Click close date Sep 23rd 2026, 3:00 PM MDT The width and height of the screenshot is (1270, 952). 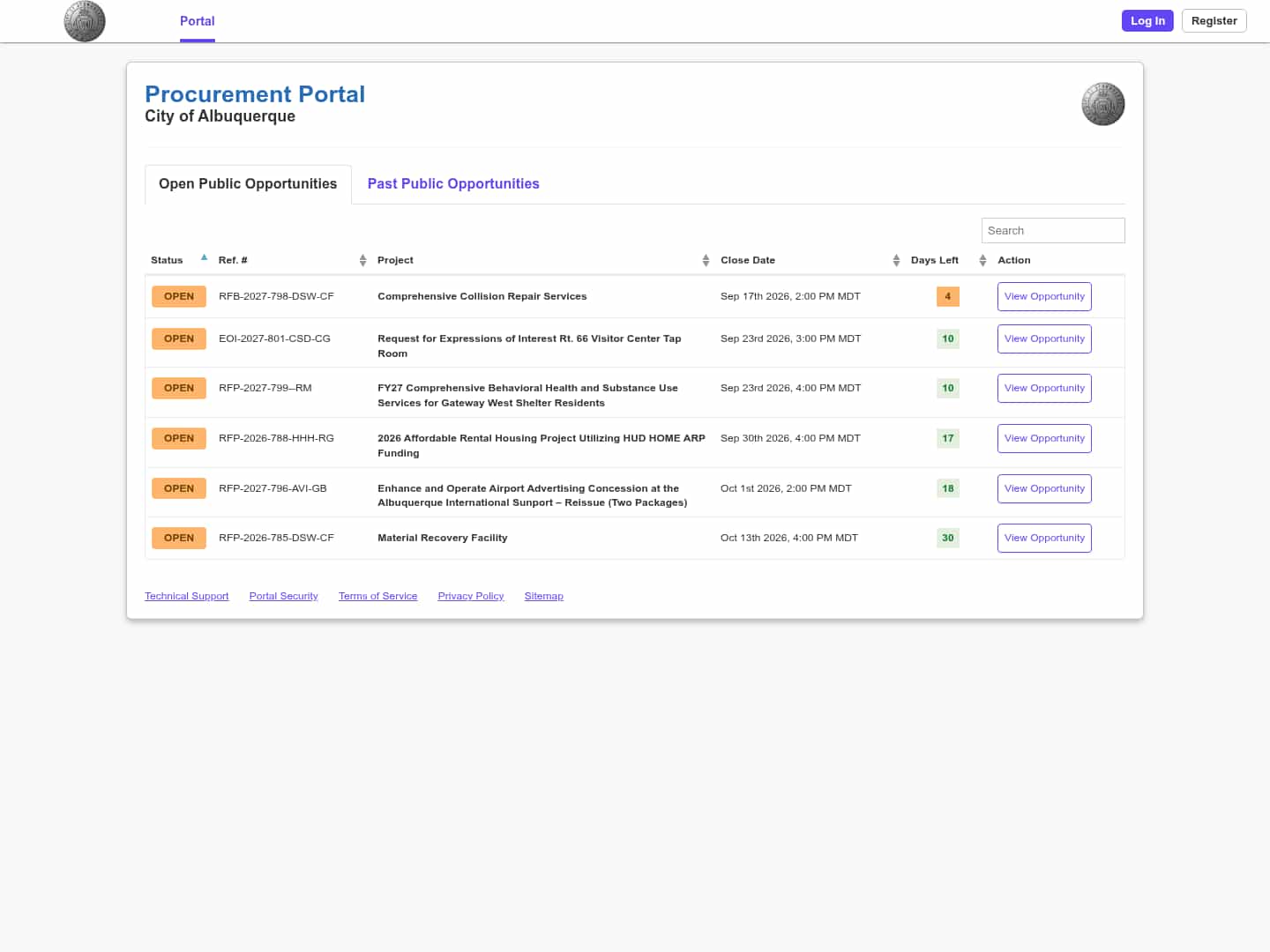tap(790, 338)
